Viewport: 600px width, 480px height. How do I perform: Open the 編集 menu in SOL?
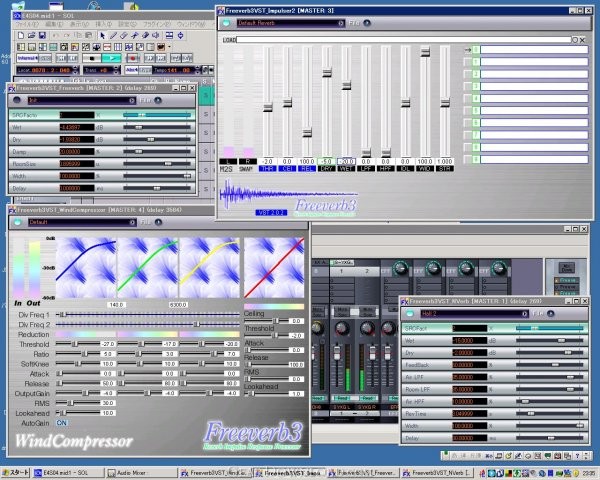tap(54, 24)
